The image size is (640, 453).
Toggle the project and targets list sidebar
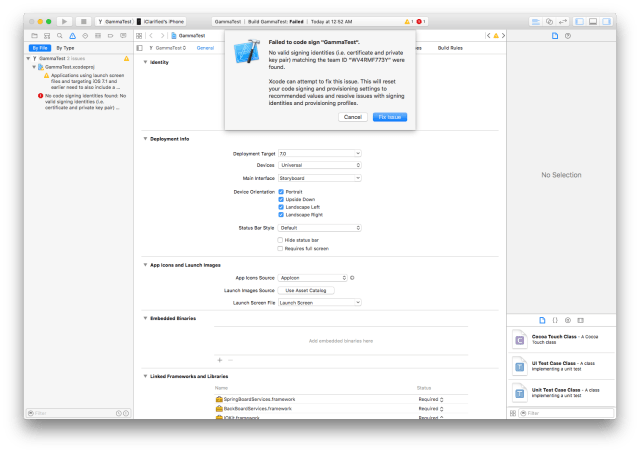tap(140, 48)
